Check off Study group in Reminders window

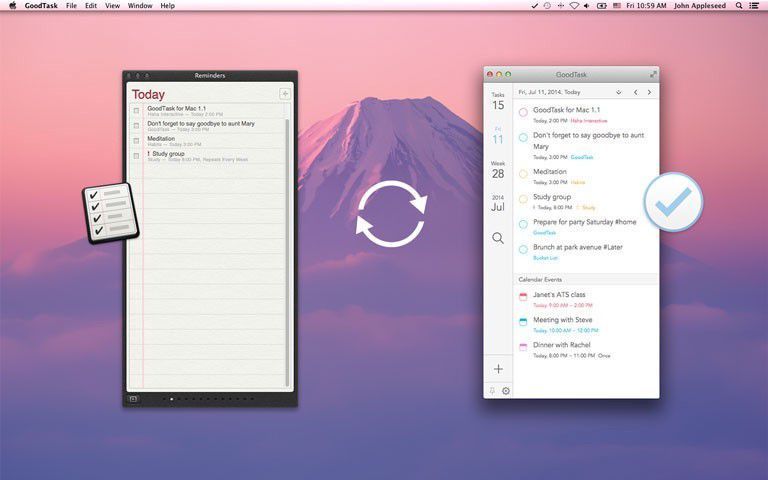tap(136, 156)
